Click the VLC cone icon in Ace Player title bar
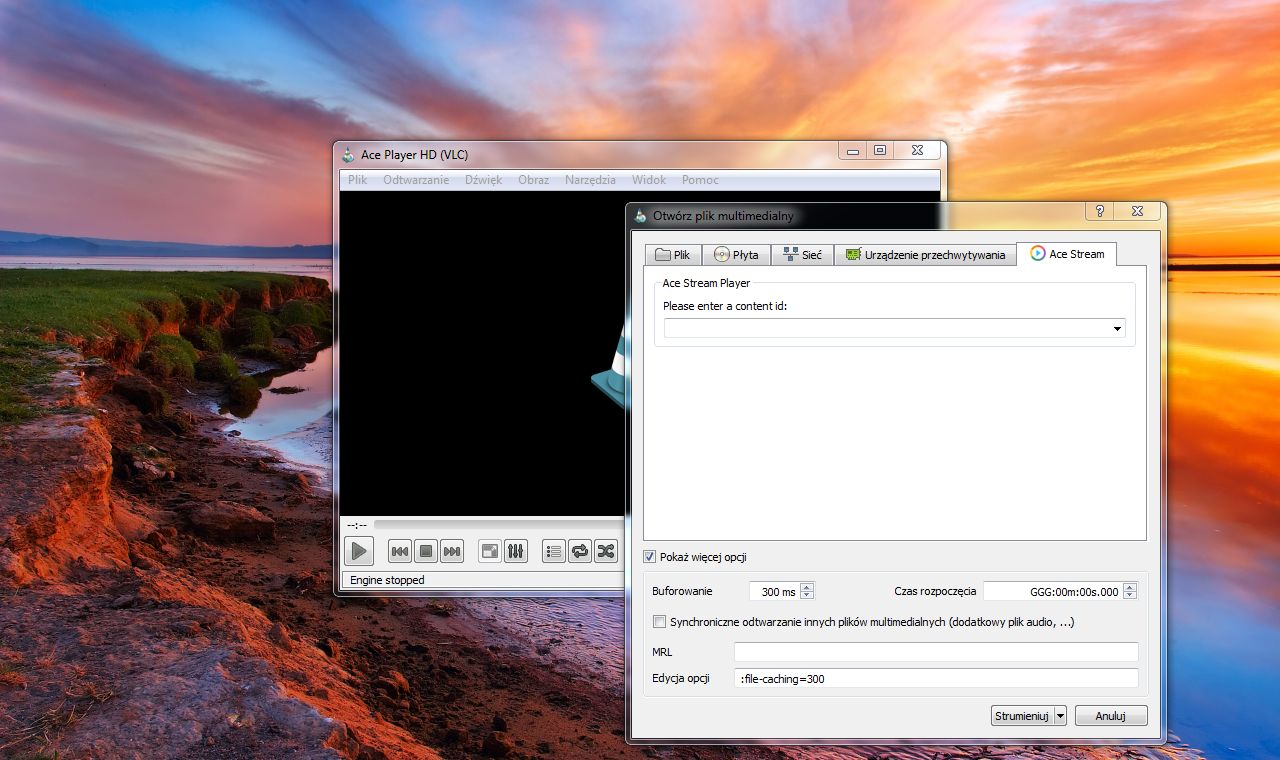1280x760 pixels. pyautogui.click(x=348, y=154)
